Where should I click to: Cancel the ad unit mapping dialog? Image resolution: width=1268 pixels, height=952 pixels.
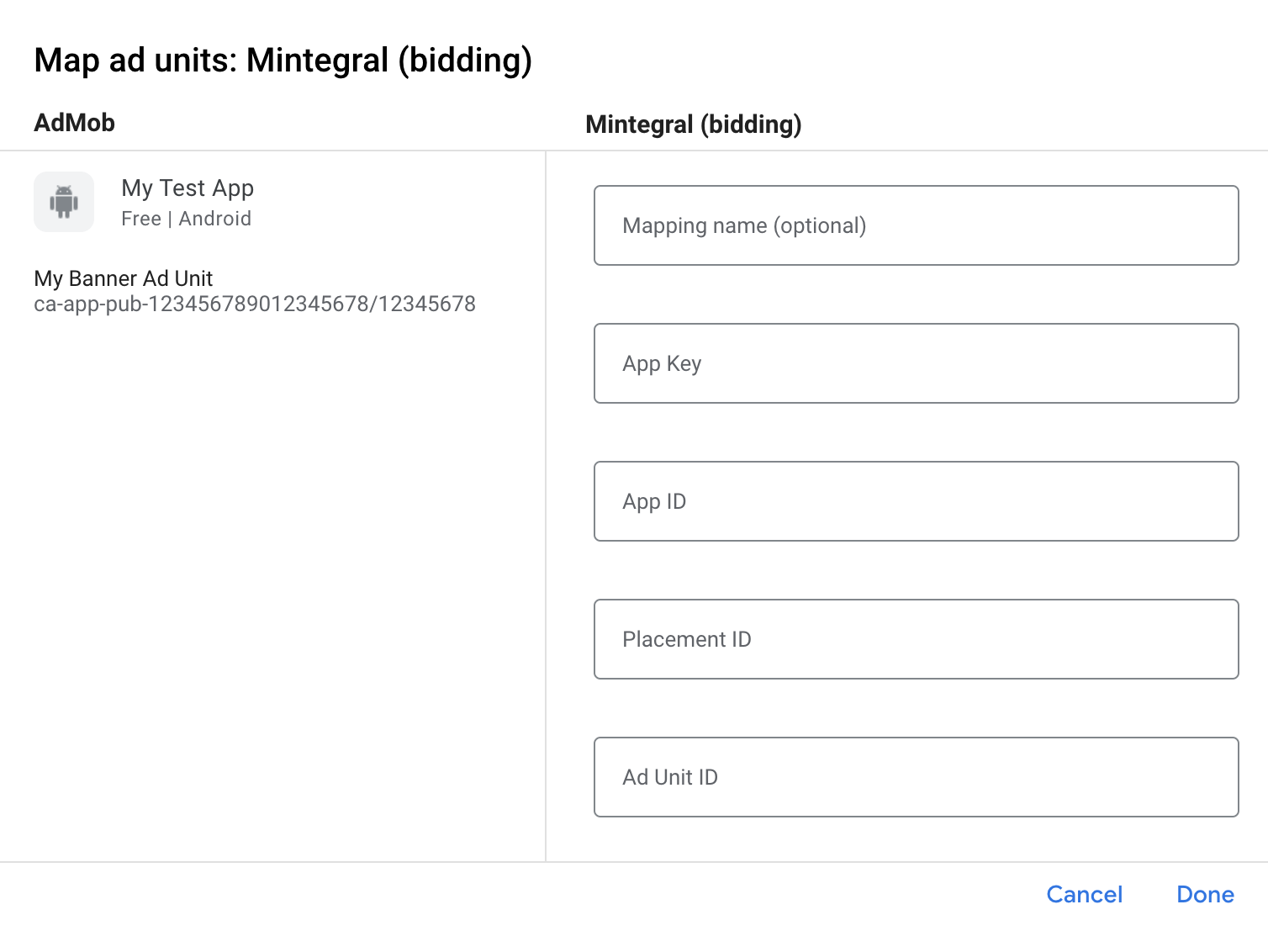coord(1084,894)
